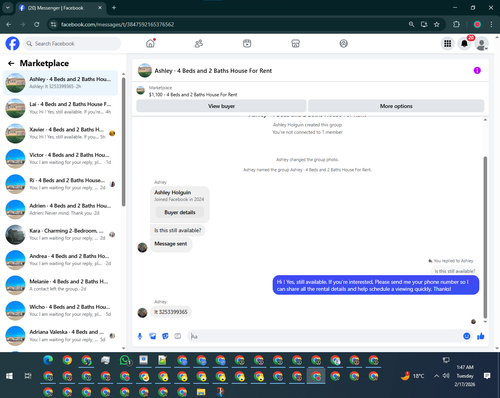The width and height of the screenshot is (500, 398).
Task: Show hidden system tray icons chevron
Action: pyautogui.click(x=436, y=376)
